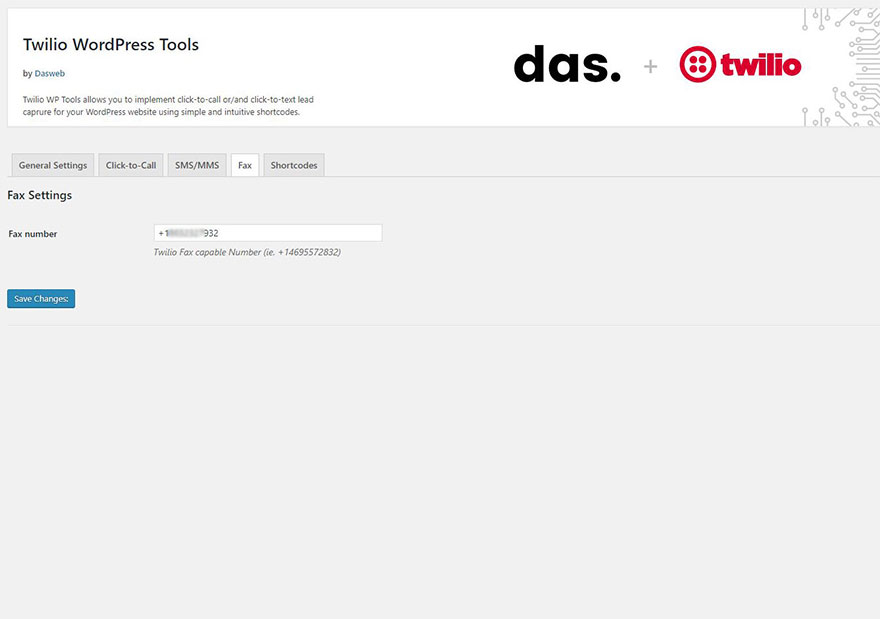The width and height of the screenshot is (880, 619).
Task: Click the Twilio Fax capable Number hint
Action: (x=247, y=253)
